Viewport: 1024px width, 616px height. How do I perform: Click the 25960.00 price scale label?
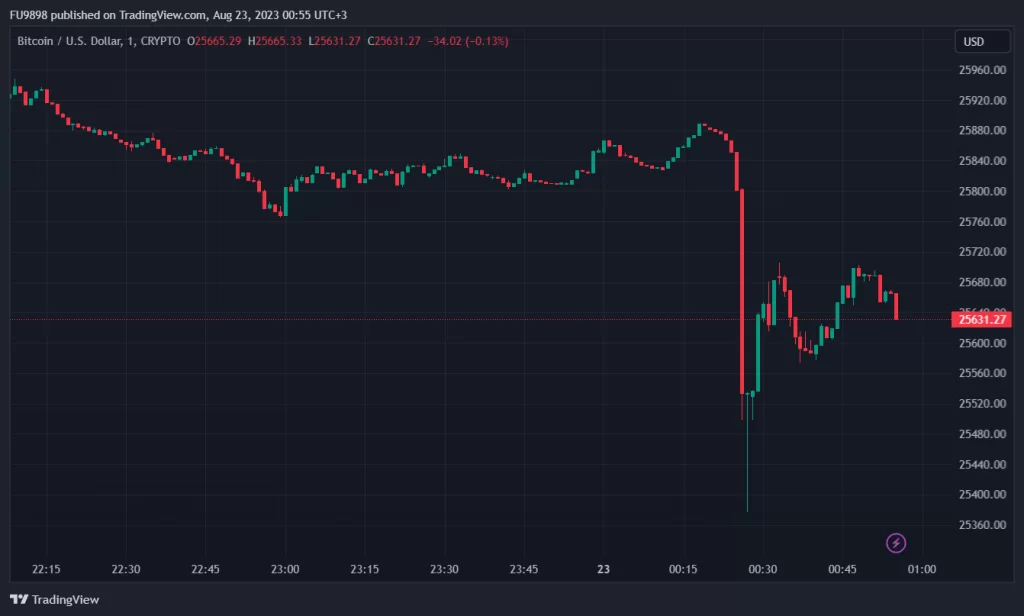click(982, 70)
